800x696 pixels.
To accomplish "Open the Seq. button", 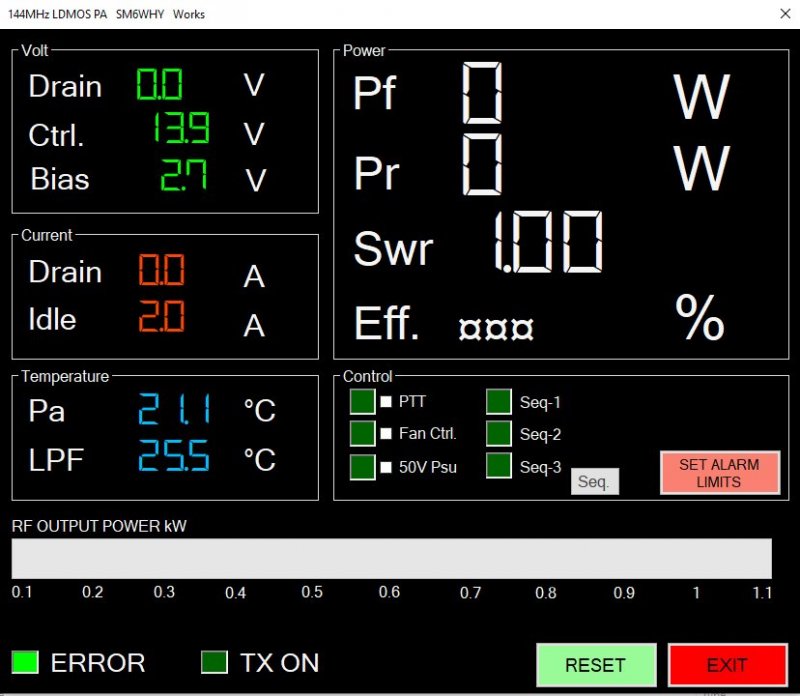I will (594, 481).
